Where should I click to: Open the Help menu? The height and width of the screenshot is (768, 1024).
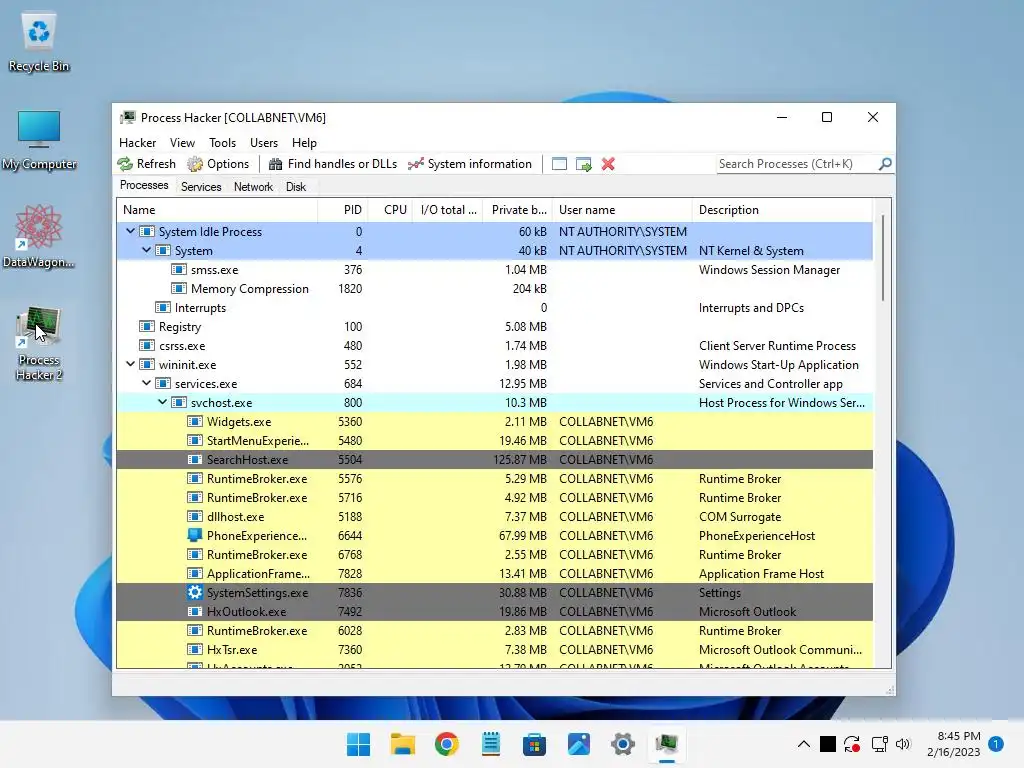click(304, 142)
